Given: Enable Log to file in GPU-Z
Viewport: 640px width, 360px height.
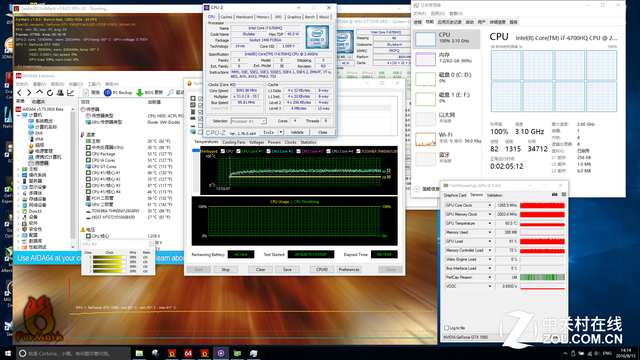Looking at the screenshot, I should (447, 328).
